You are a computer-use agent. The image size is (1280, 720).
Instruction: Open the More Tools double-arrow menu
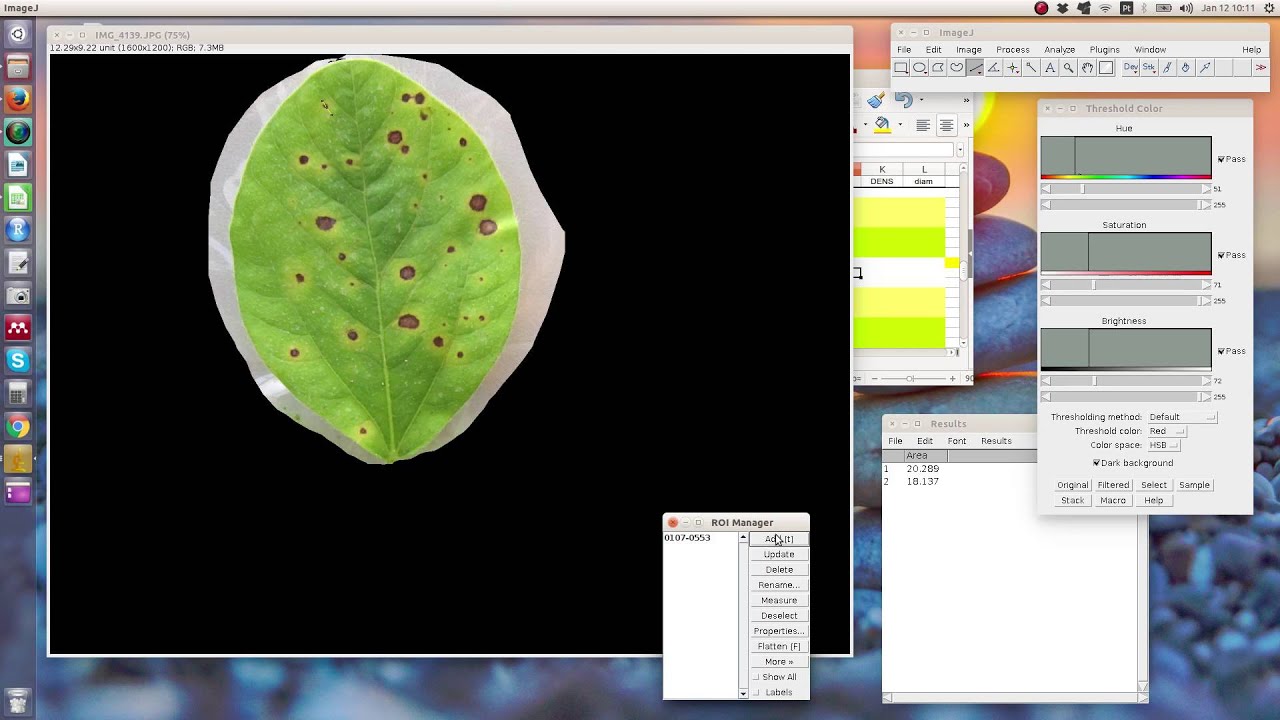tap(1261, 68)
